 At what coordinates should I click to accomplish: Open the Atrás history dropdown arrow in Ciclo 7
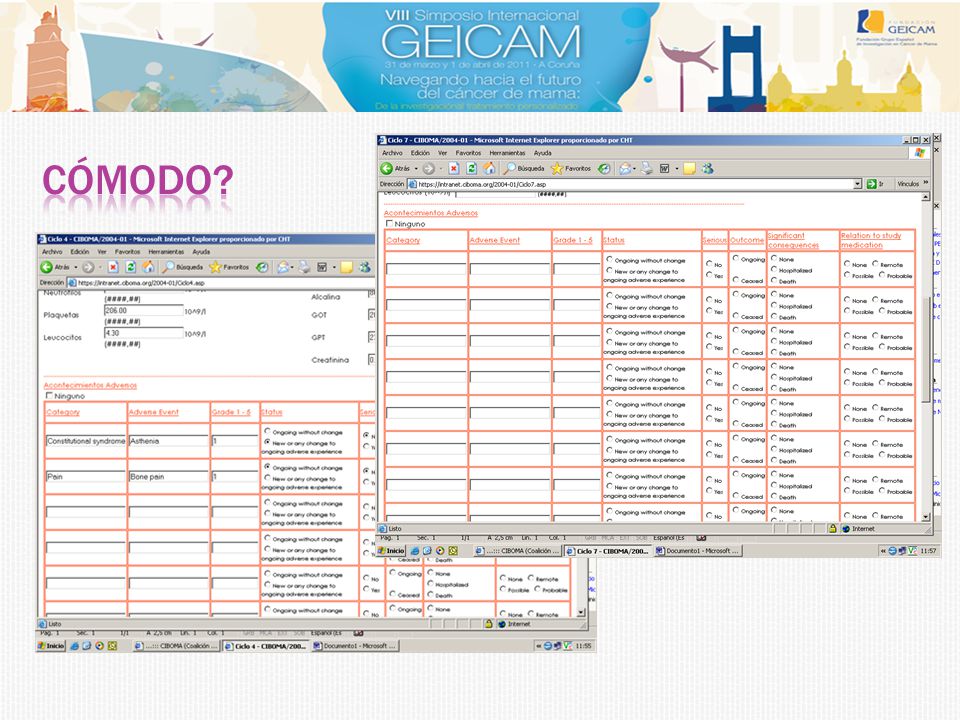pos(416,168)
